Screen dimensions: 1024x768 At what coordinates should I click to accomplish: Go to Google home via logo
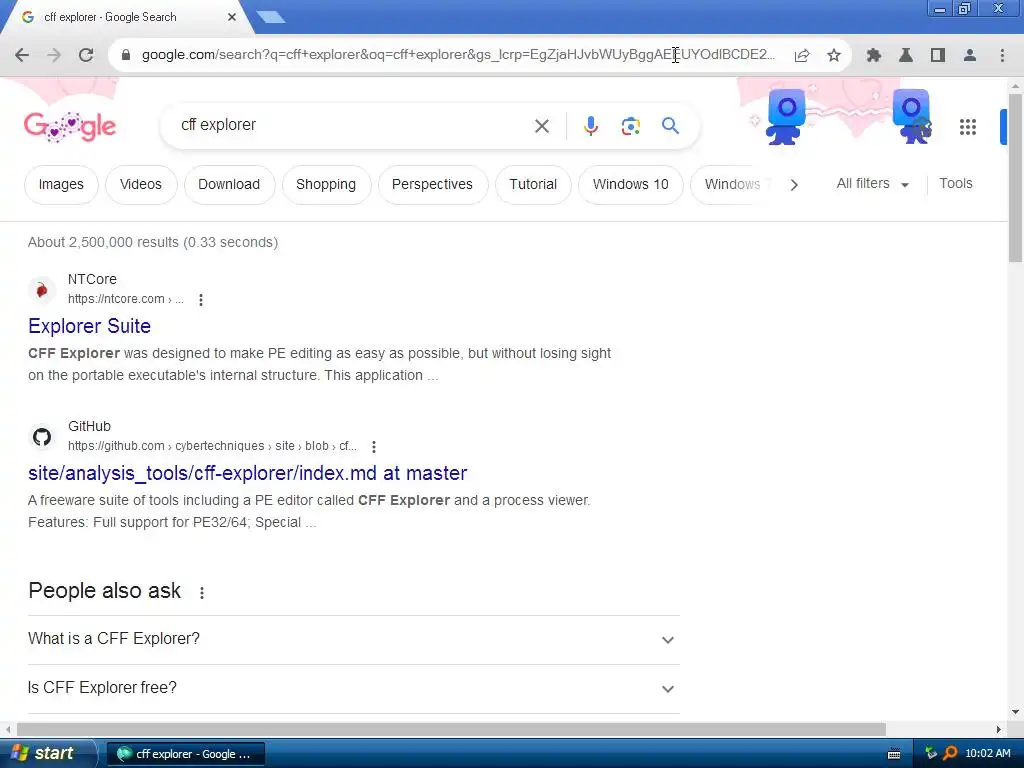tap(70, 126)
